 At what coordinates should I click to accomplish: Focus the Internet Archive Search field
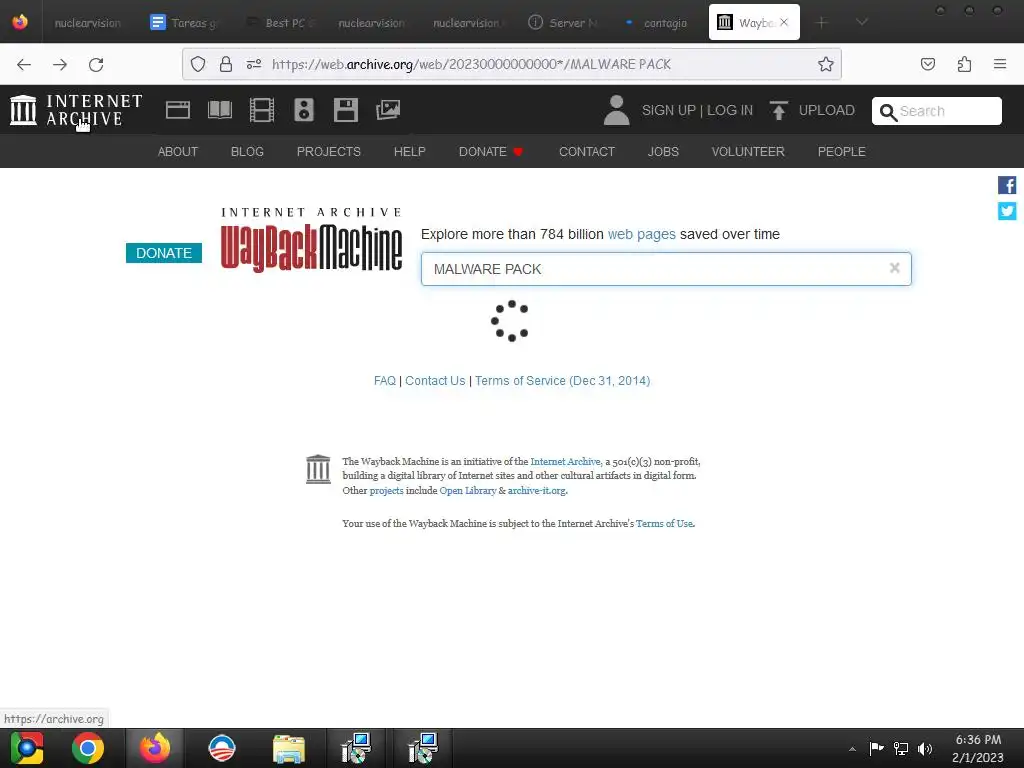point(936,111)
